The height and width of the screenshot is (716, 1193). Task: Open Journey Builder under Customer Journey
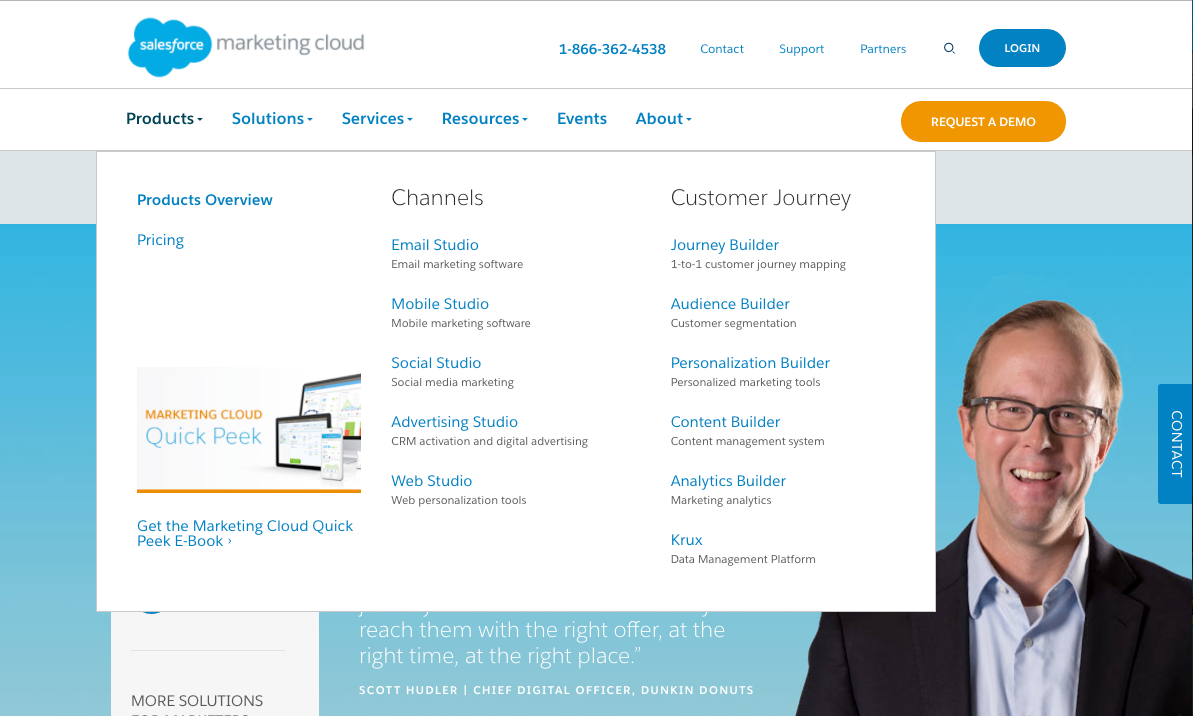pos(724,245)
